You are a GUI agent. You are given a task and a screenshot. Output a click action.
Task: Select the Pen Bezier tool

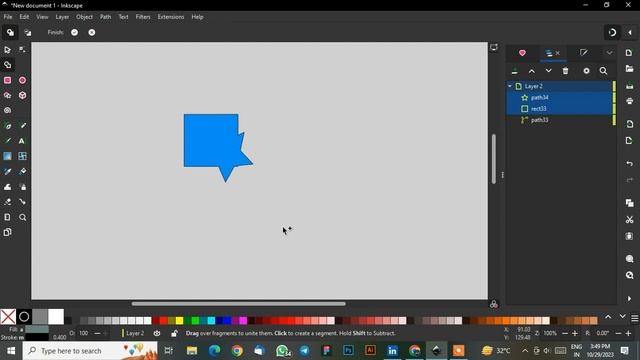[x=7, y=126]
